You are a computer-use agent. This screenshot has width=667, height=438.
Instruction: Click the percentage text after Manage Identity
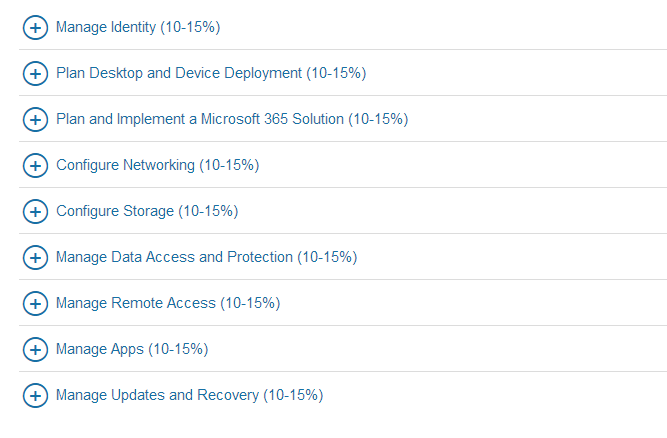(190, 27)
